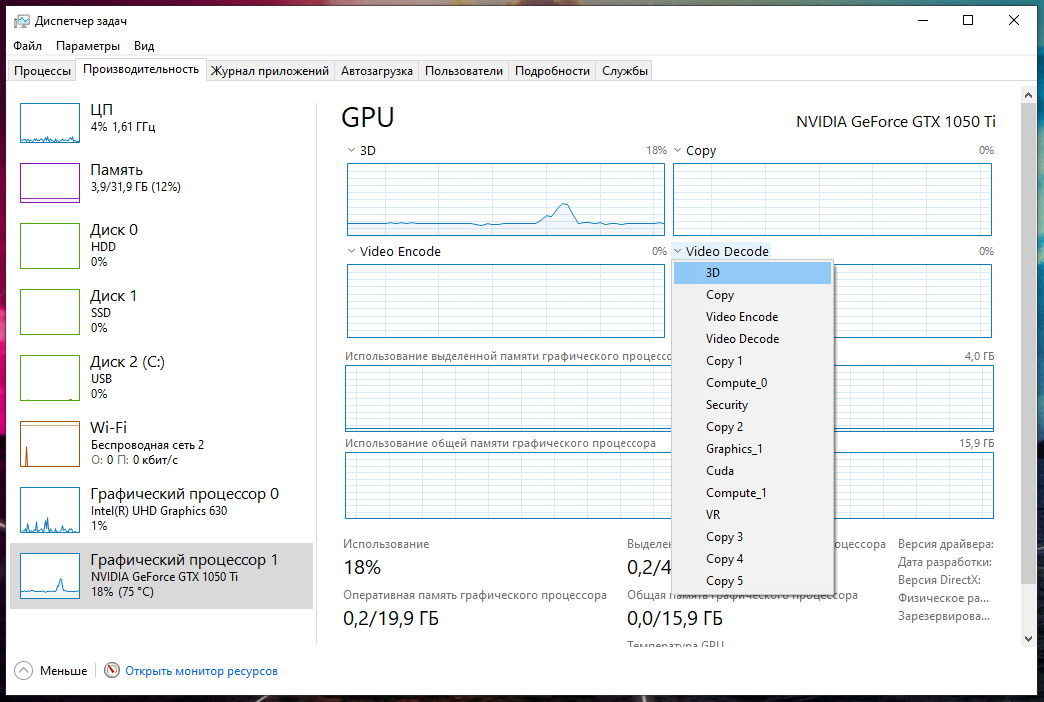This screenshot has width=1044, height=702.
Task: Open the Параметры menu
Action: pyautogui.click(x=88, y=46)
